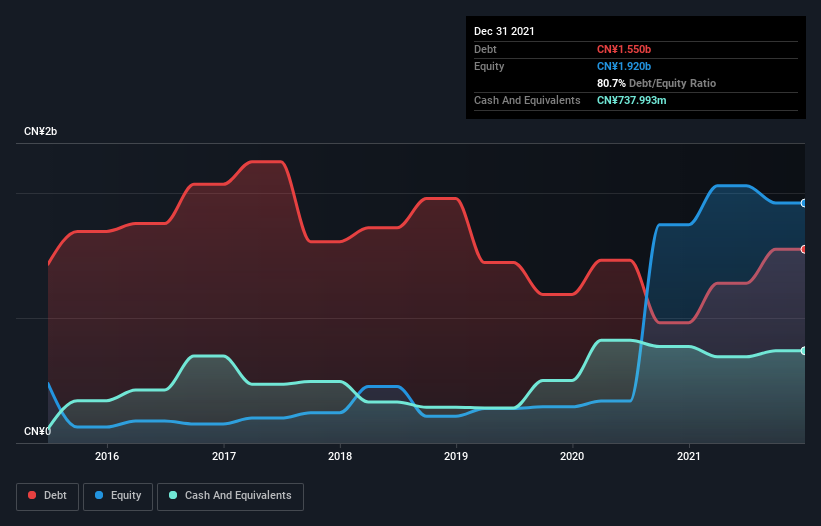The height and width of the screenshot is (526, 821).
Task: Click the 2017 x-axis label
Action: point(224,456)
